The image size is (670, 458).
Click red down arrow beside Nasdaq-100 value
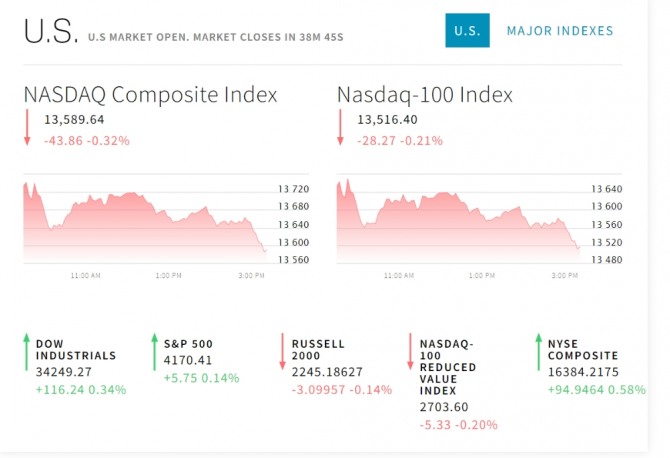(342, 129)
